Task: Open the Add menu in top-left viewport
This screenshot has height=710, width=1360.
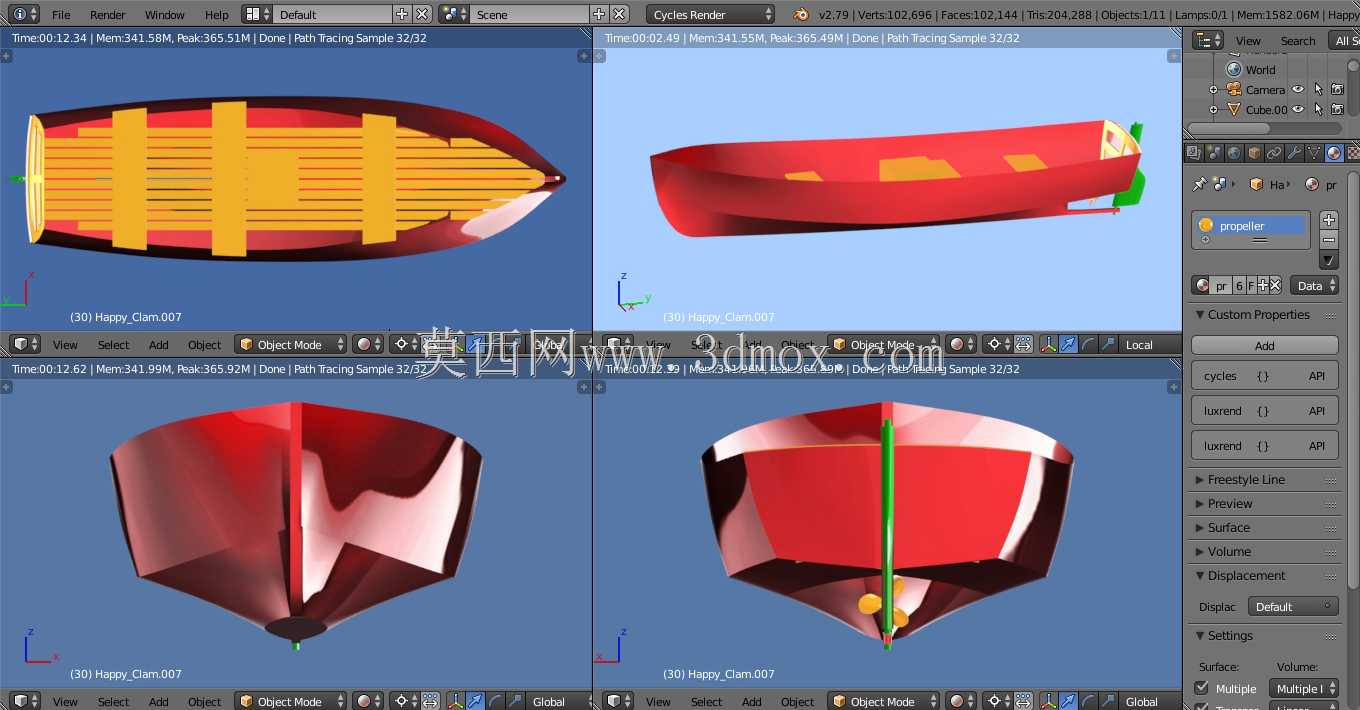Action: [x=159, y=345]
